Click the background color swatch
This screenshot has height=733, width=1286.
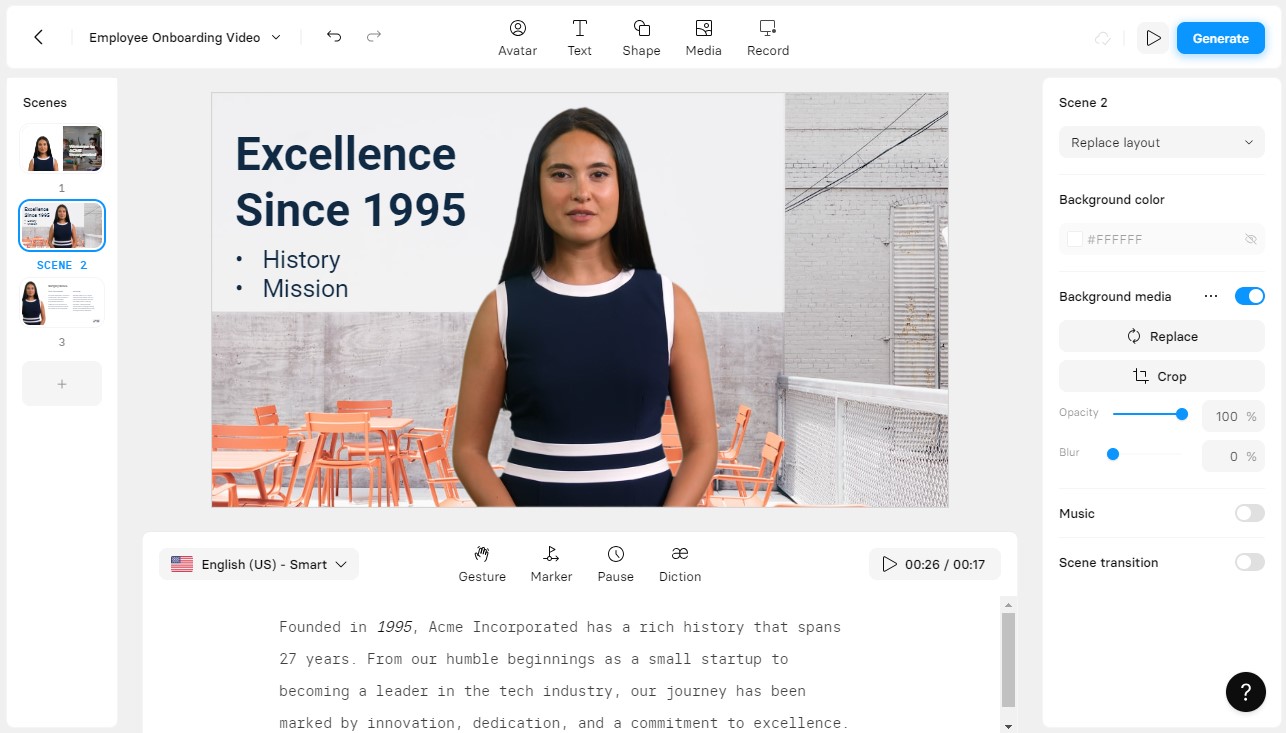point(1075,239)
